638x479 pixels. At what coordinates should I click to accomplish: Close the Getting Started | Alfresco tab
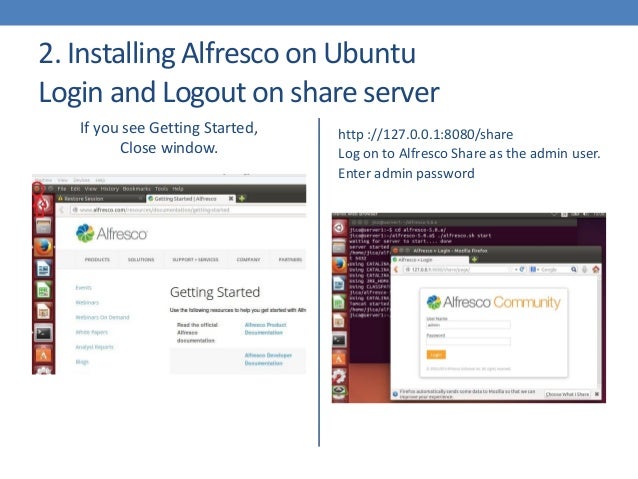(x=231, y=199)
